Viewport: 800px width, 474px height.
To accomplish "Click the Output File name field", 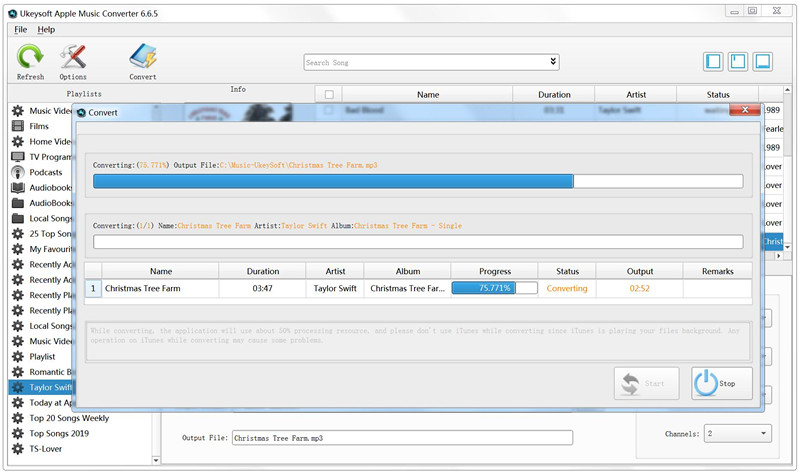I will point(403,438).
